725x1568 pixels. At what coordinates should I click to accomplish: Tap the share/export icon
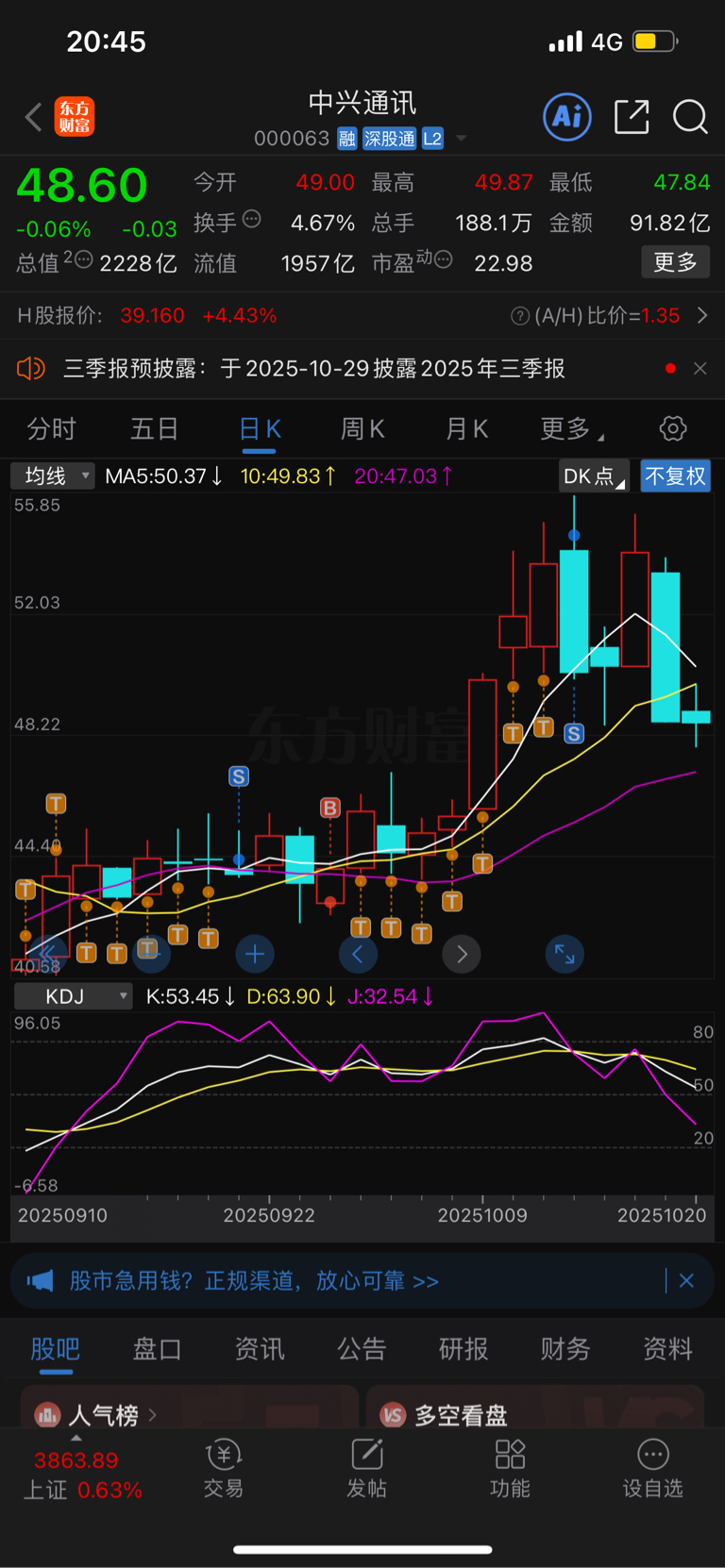pyautogui.click(x=632, y=117)
